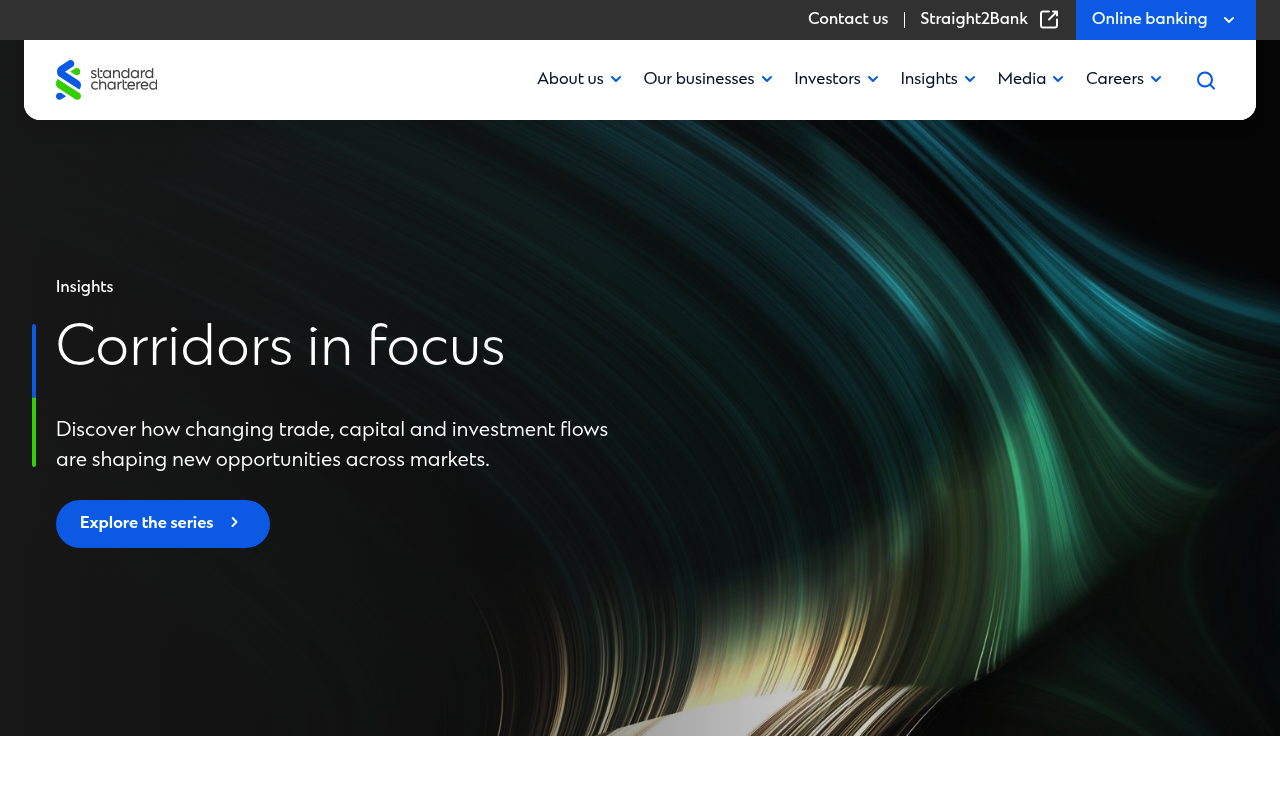Click the arrow icon in Explore the series

tap(235, 523)
